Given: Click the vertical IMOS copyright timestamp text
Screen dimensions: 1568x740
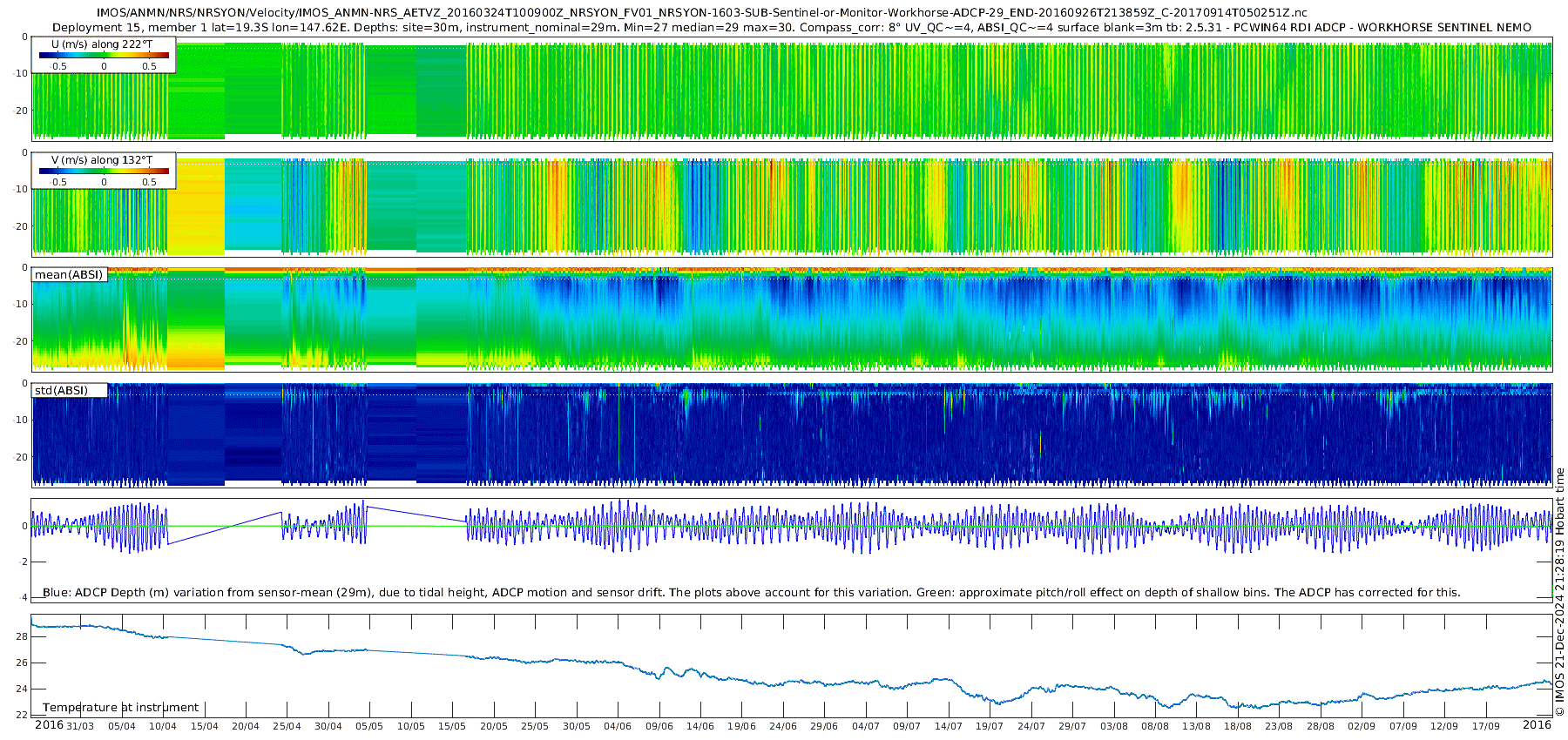Looking at the screenshot, I should 1559,592.
